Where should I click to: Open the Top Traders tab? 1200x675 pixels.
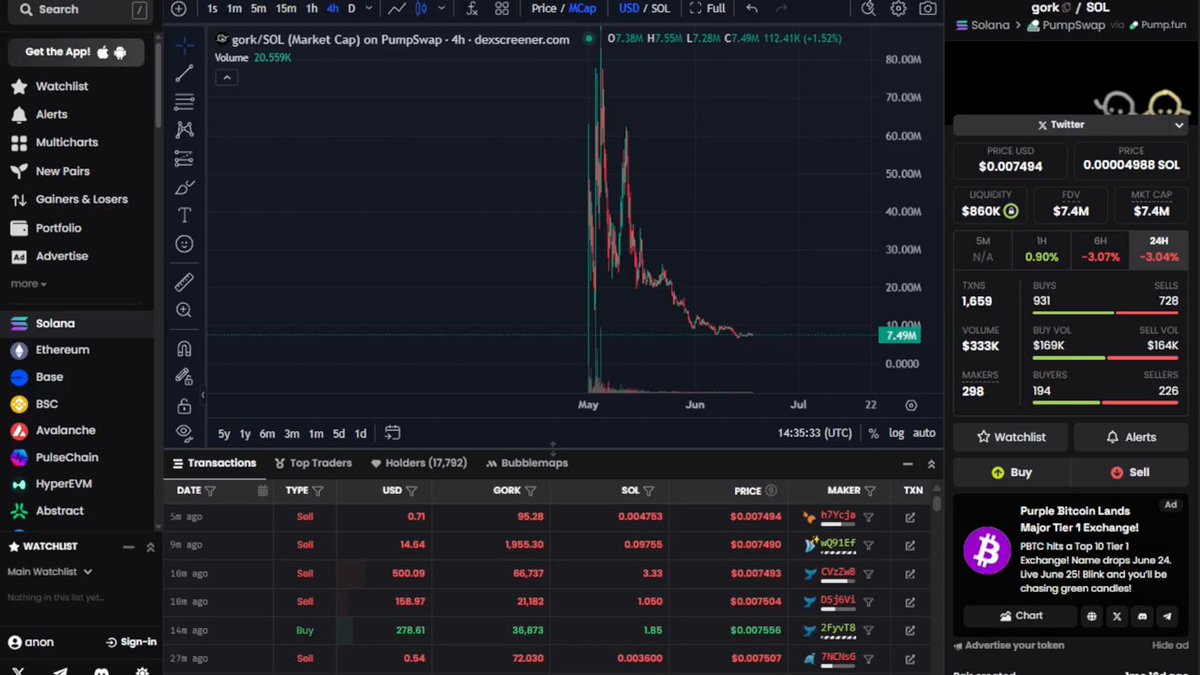point(312,463)
